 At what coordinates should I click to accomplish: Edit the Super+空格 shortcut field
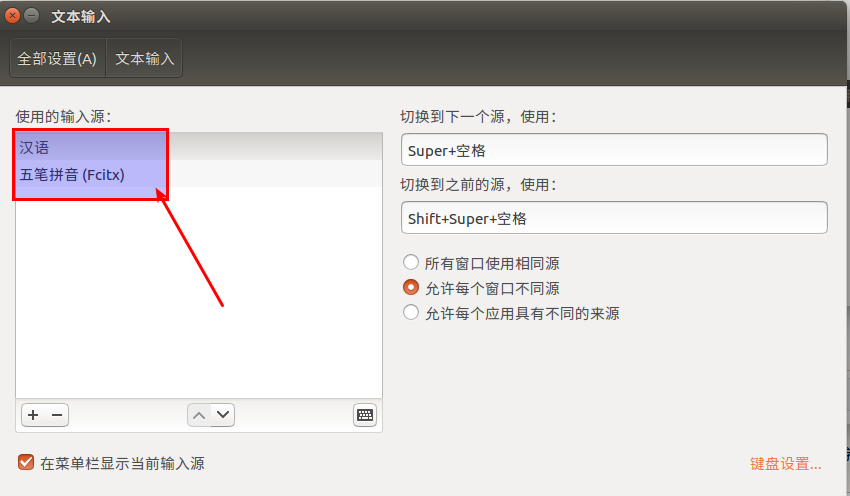[x=614, y=150]
